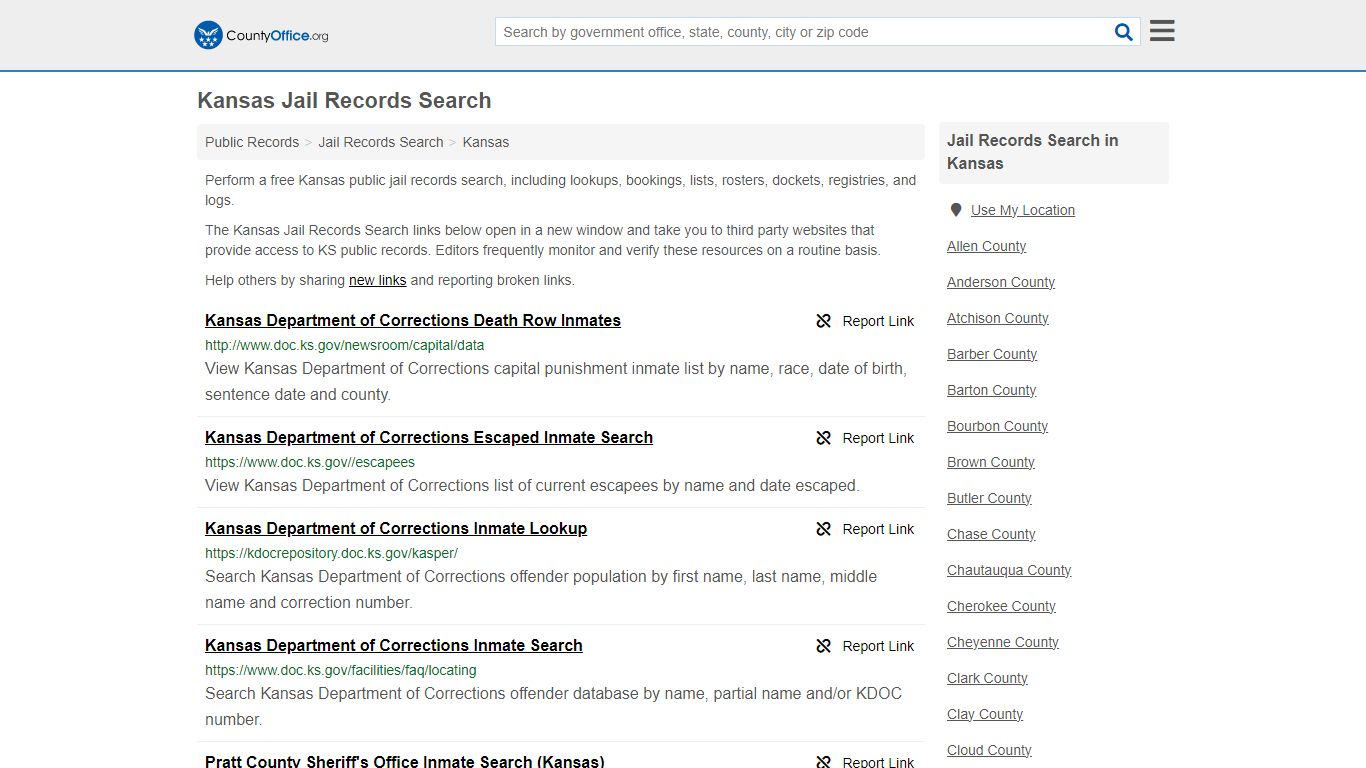Select the Kansas breadcrumb
Screen dimensions: 1366x768
pyautogui.click(x=486, y=142)
